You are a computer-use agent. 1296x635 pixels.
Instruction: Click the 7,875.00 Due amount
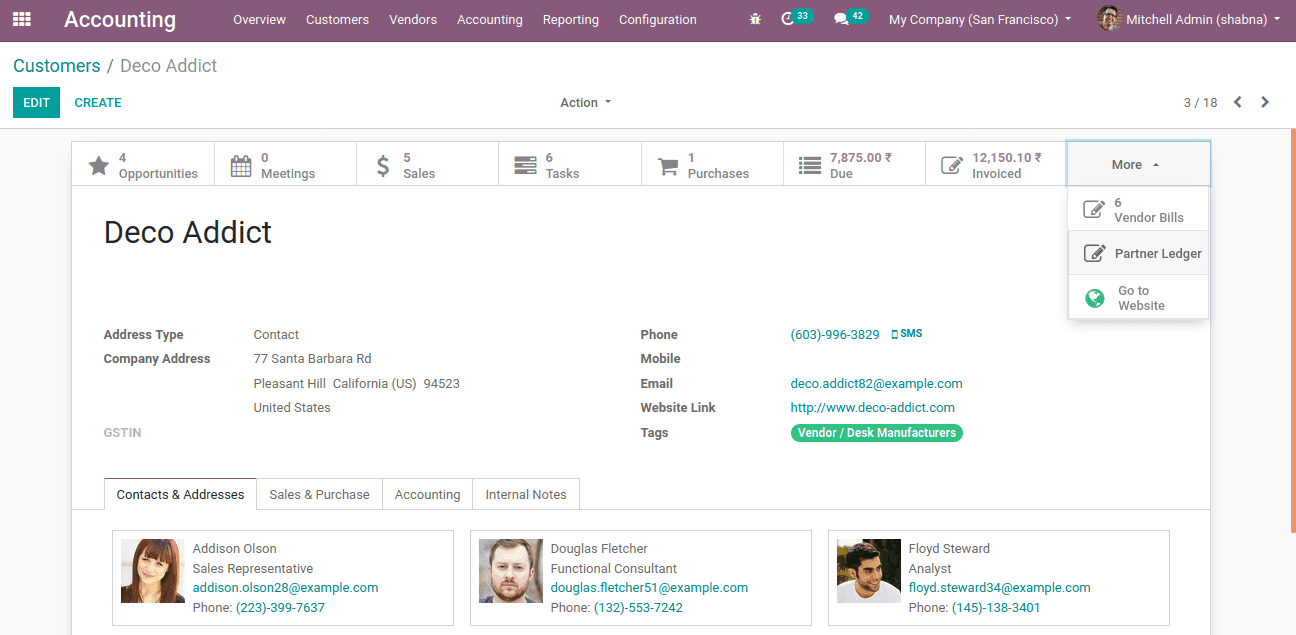click(861, 158)
